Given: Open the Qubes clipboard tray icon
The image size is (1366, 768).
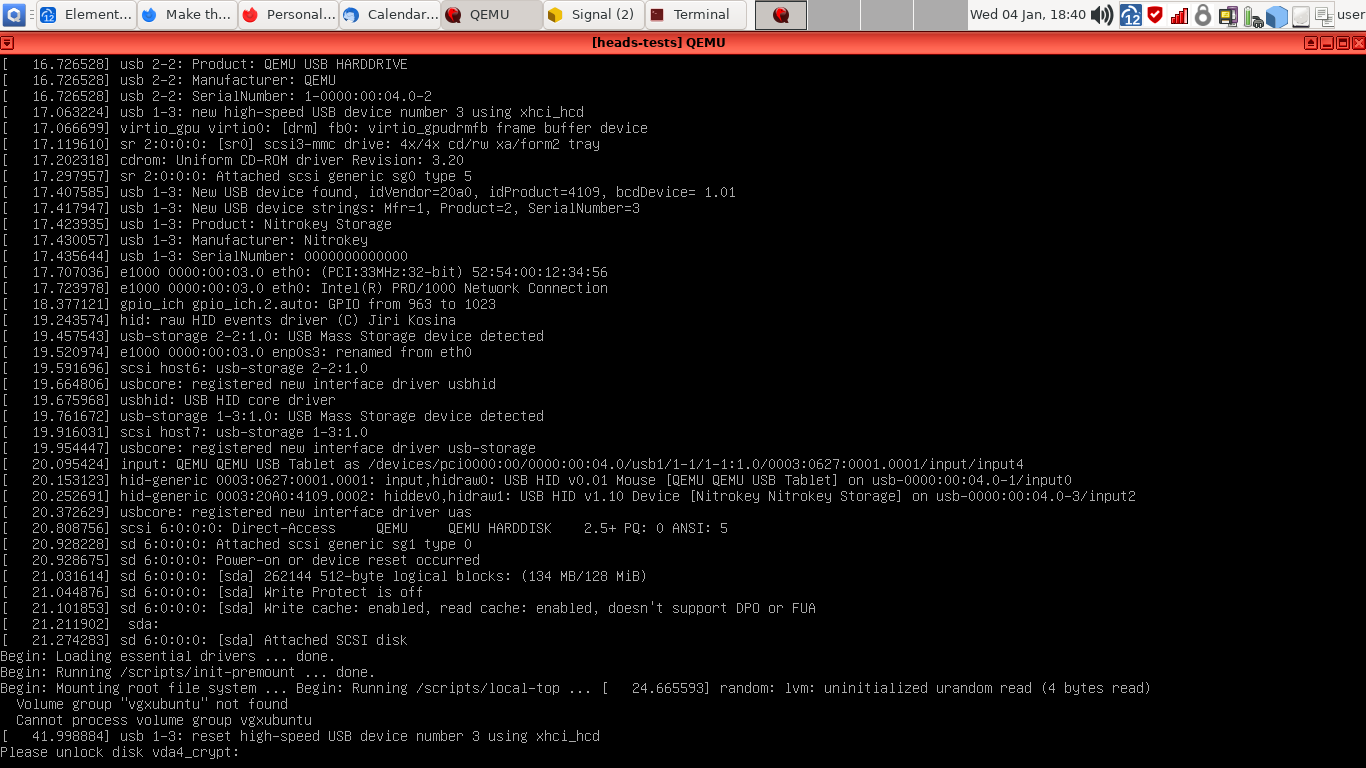Looking at the screenshot, I should (x=1323, y=15).
